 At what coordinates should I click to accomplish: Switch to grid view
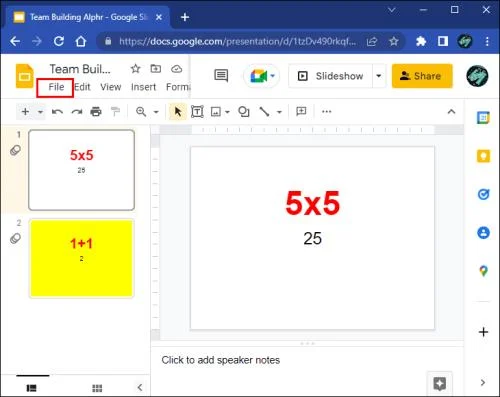coord(97,388)
